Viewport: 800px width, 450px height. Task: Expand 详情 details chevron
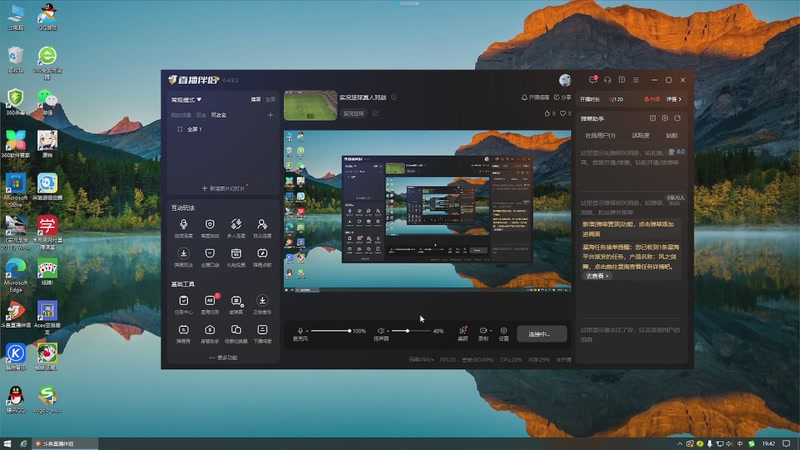673,99
